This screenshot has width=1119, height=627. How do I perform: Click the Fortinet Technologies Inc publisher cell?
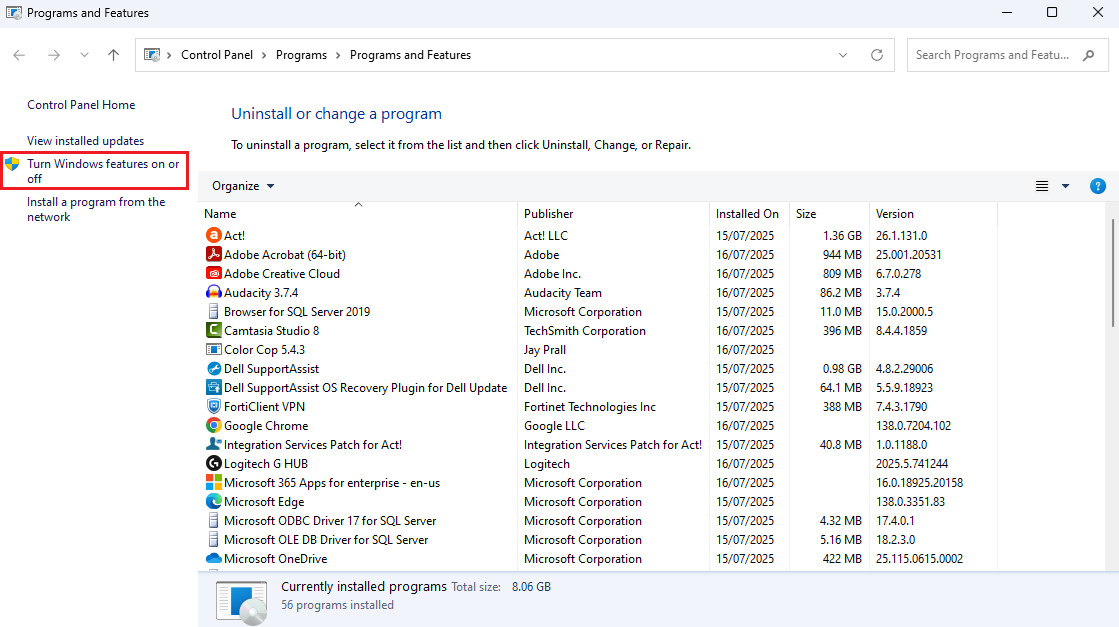589,407
